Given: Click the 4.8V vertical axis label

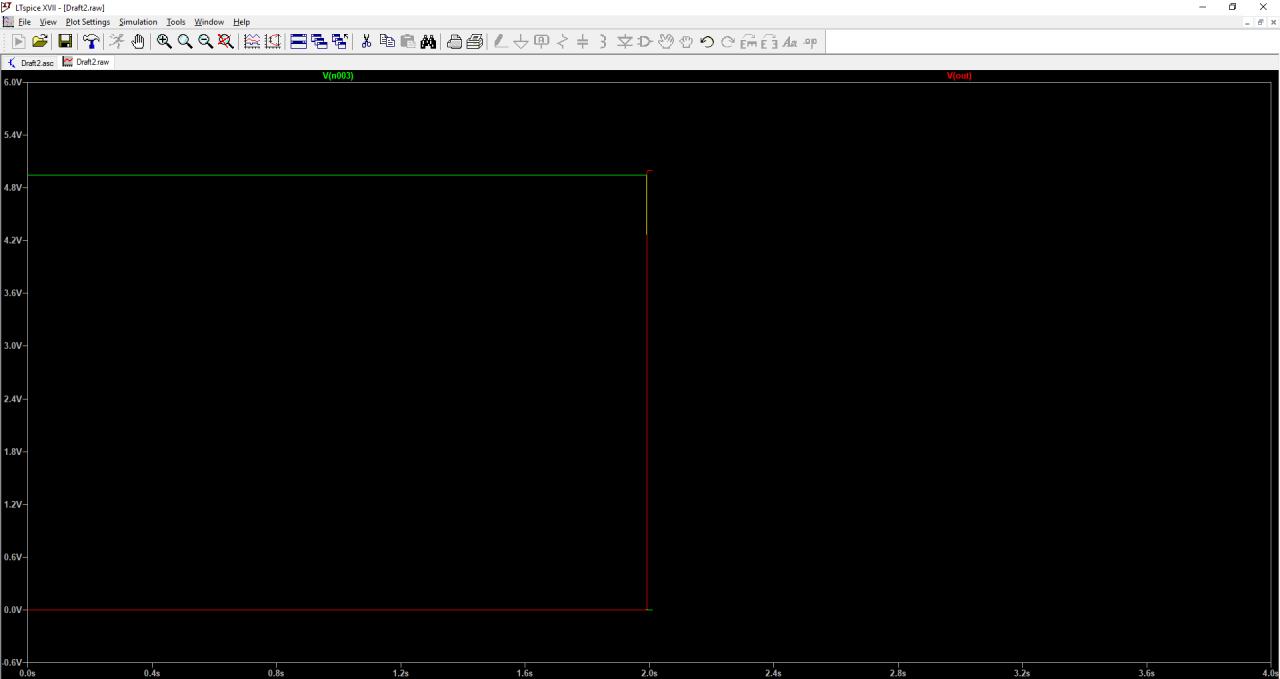Looking at the screenshot, I should [x=12, y=188].
